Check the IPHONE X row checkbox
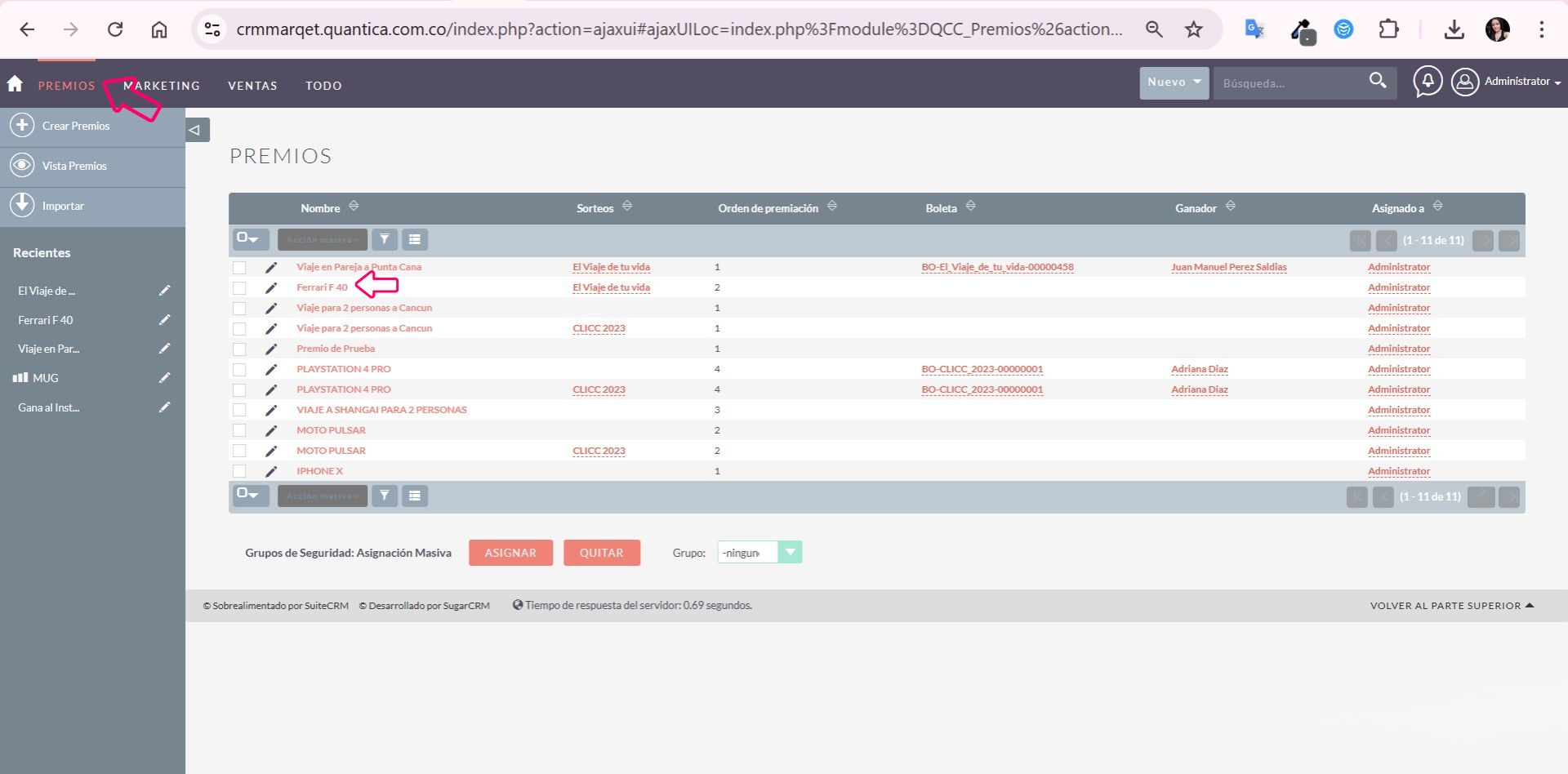Viewport: 1568px width, 774px height. pos(239,471)
